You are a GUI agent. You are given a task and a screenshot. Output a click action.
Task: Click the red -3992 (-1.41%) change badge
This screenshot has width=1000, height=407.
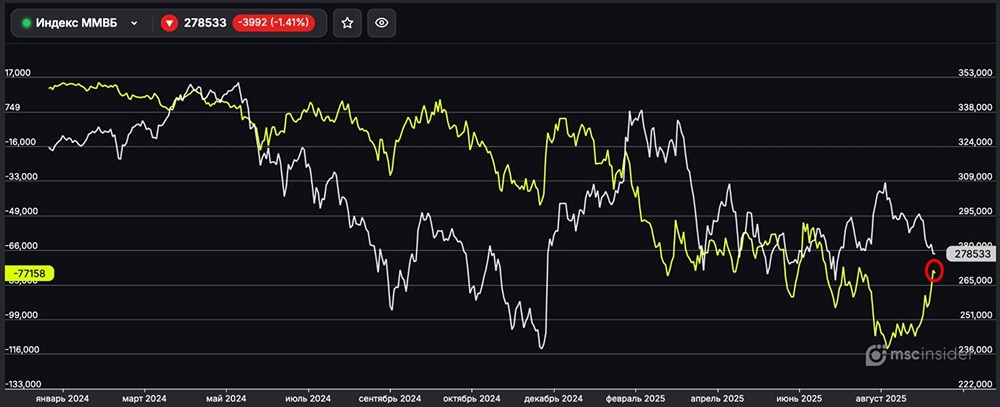tap(273, 23)
